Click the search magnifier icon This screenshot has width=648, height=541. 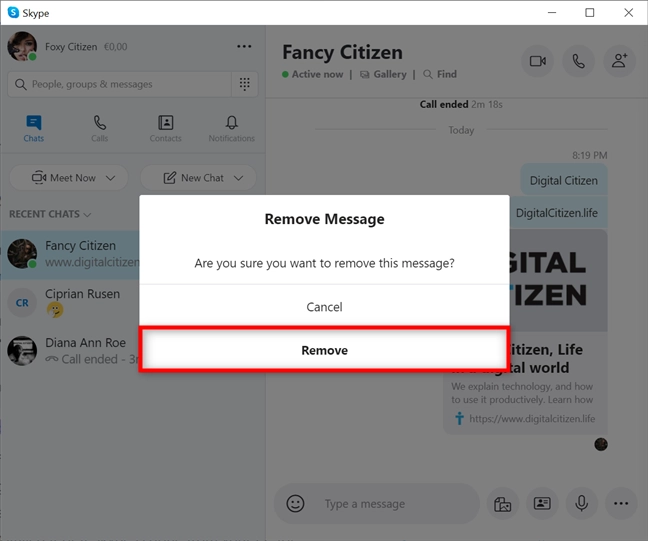tap(20, 84)
